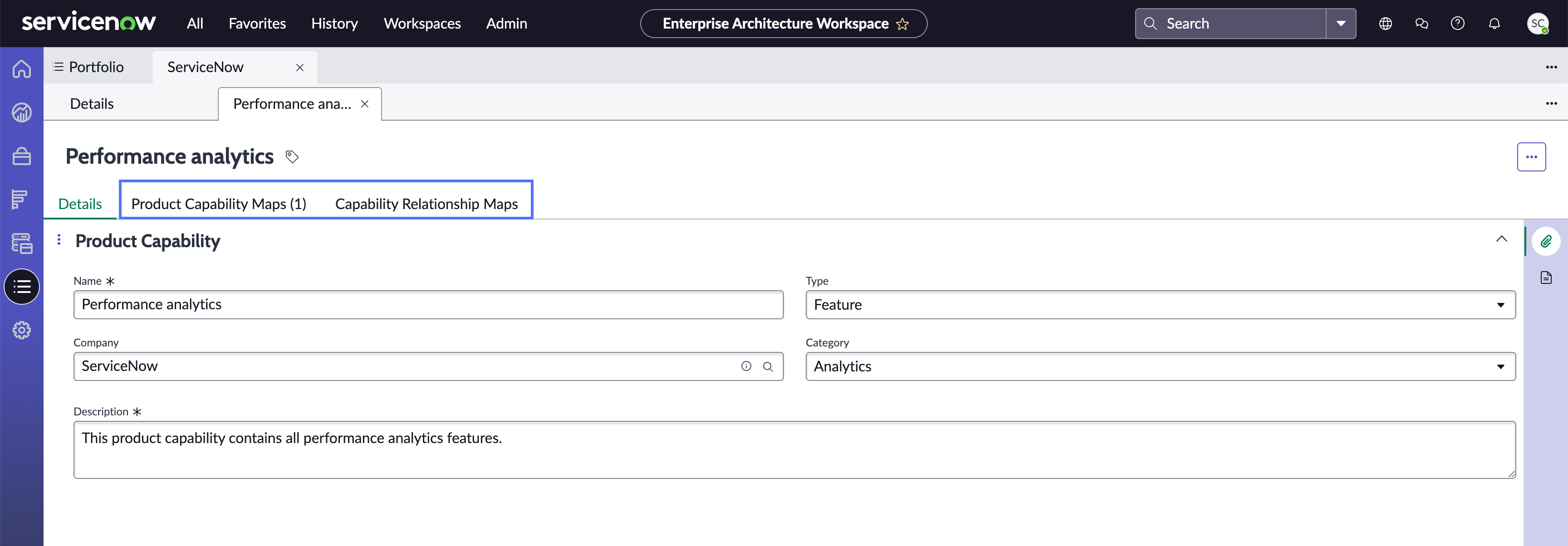This screenshot has width=1568, height=546.
Task: Open the Favorites menu
Action: click(257, 24)
